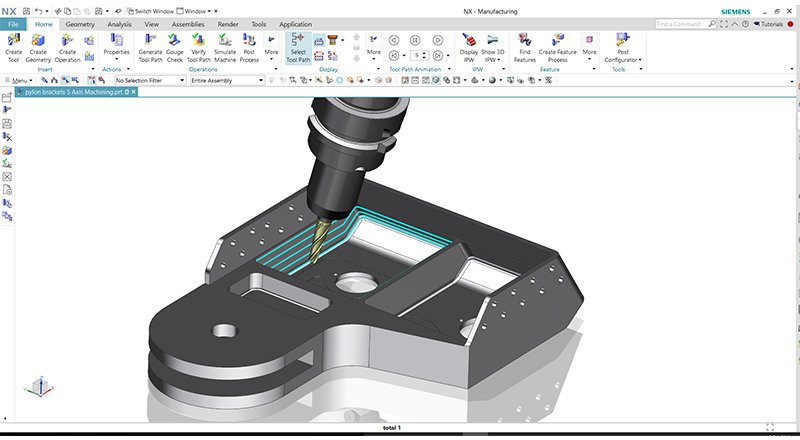Open Create Feature Process
The width and height of the screenshot is (800, 440).
(558, 48)
